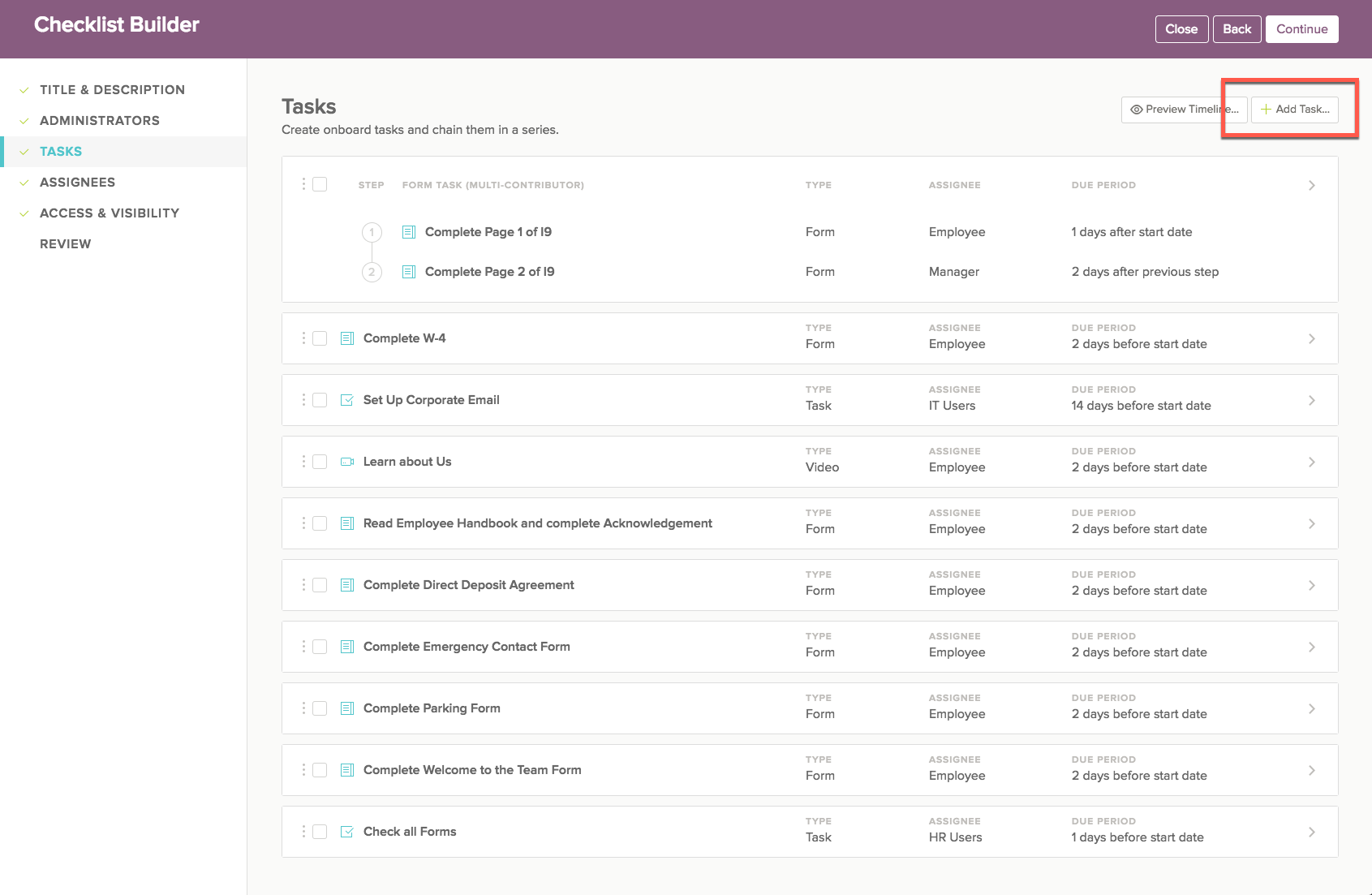Click '2 days after previous step' text

point(1145,272)
